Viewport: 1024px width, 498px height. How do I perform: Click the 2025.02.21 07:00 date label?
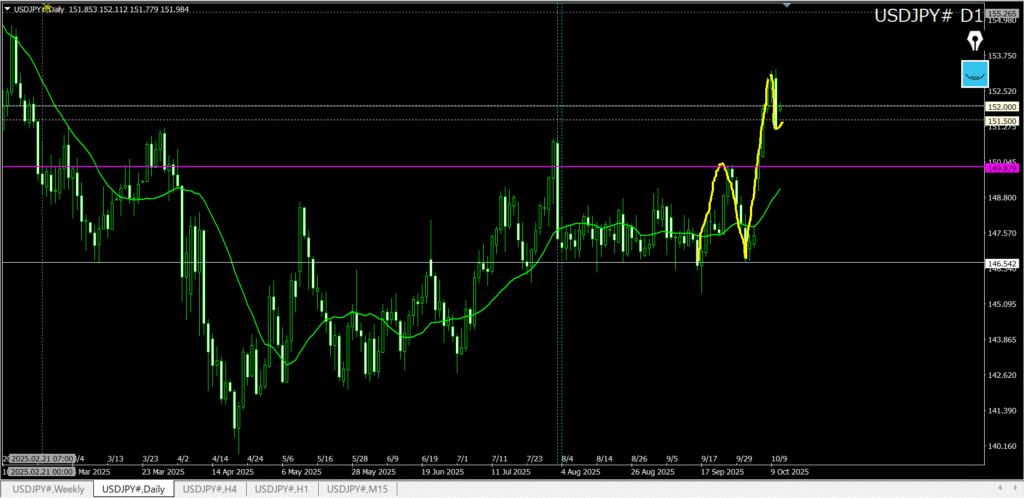point(41,459)
